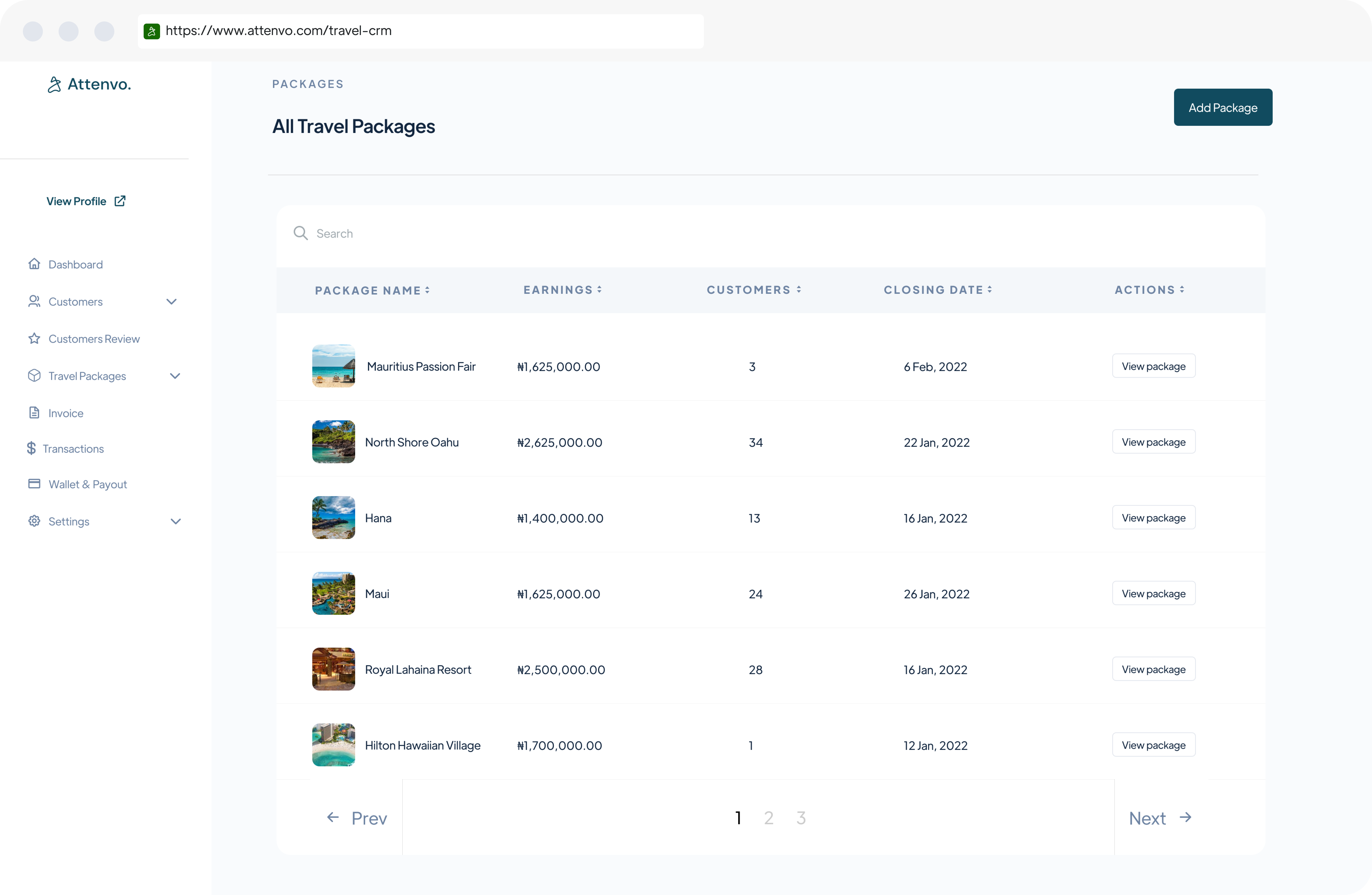Click the Actions column sort arrows
This screenshot has width=1372, height=895.
click(1182, 290)
